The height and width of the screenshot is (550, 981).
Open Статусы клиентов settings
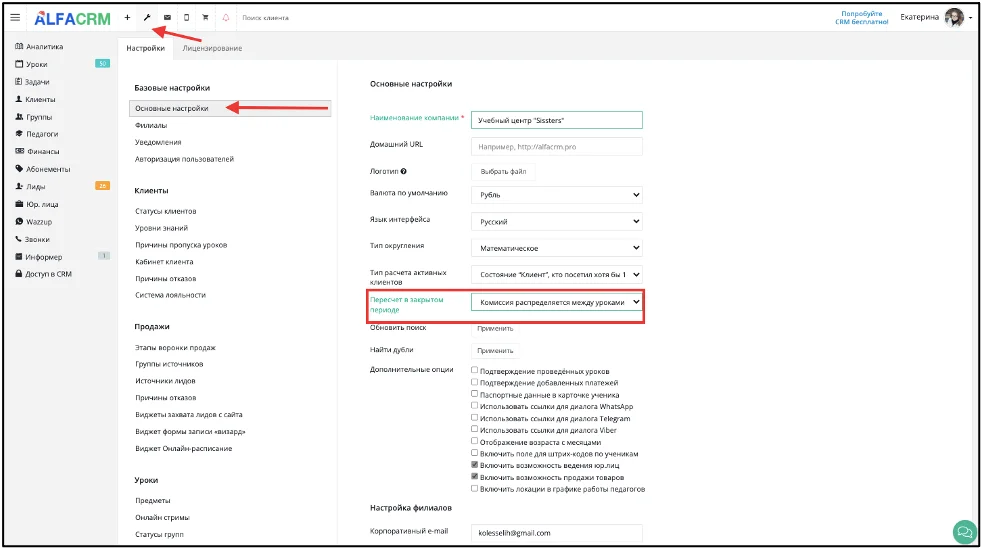tap(165, 211)
